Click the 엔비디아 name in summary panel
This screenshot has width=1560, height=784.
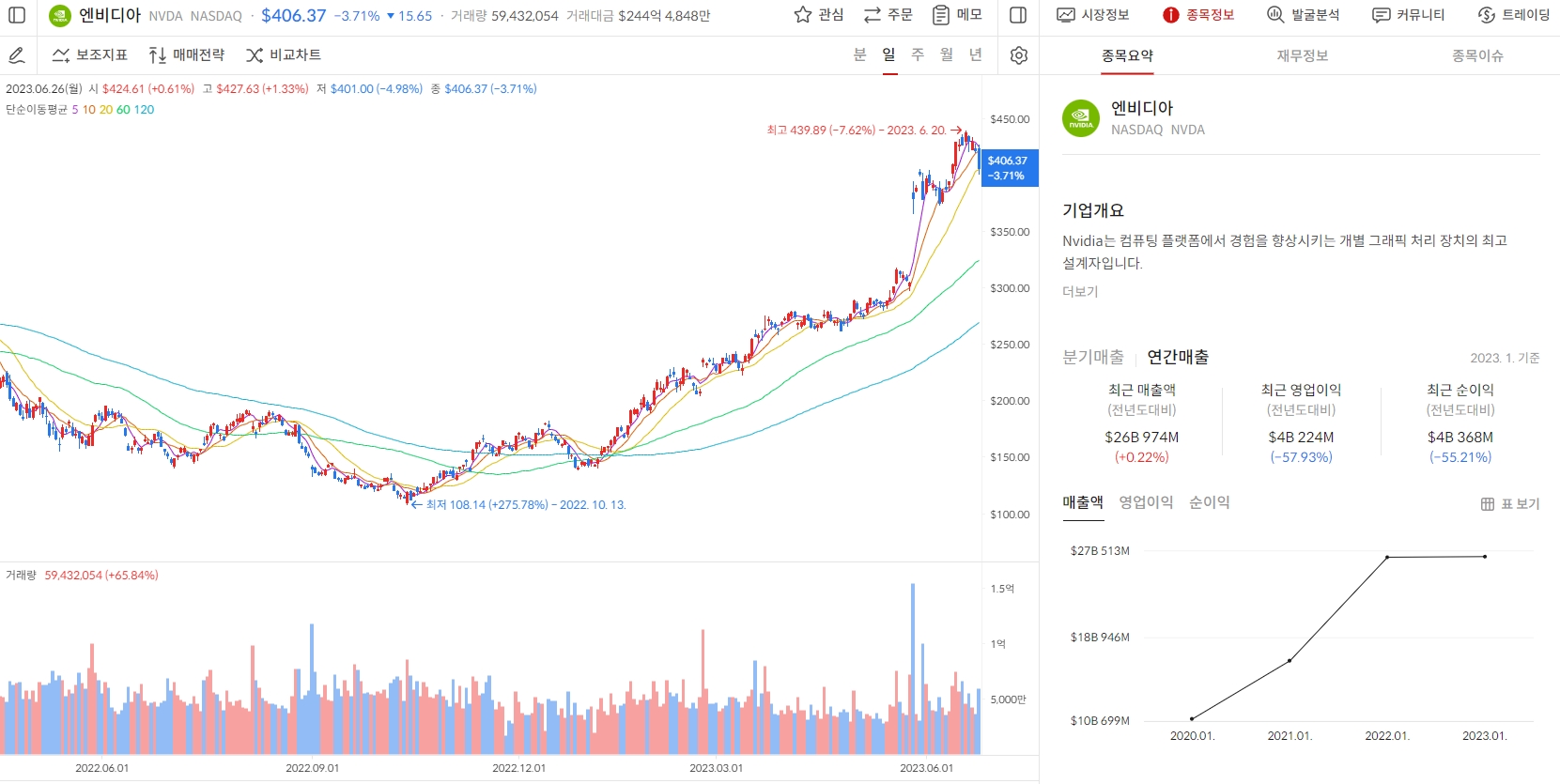[1142, 108]
